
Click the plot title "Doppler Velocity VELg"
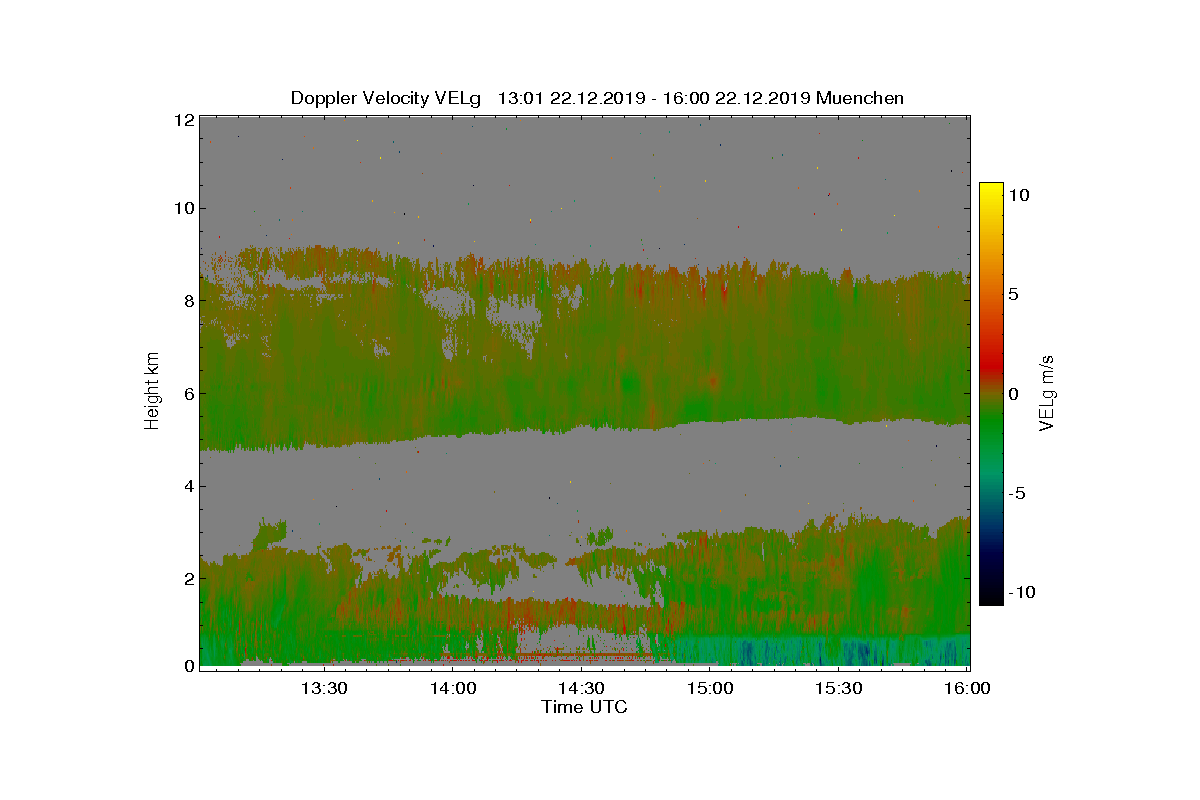[x=385, y=98]
